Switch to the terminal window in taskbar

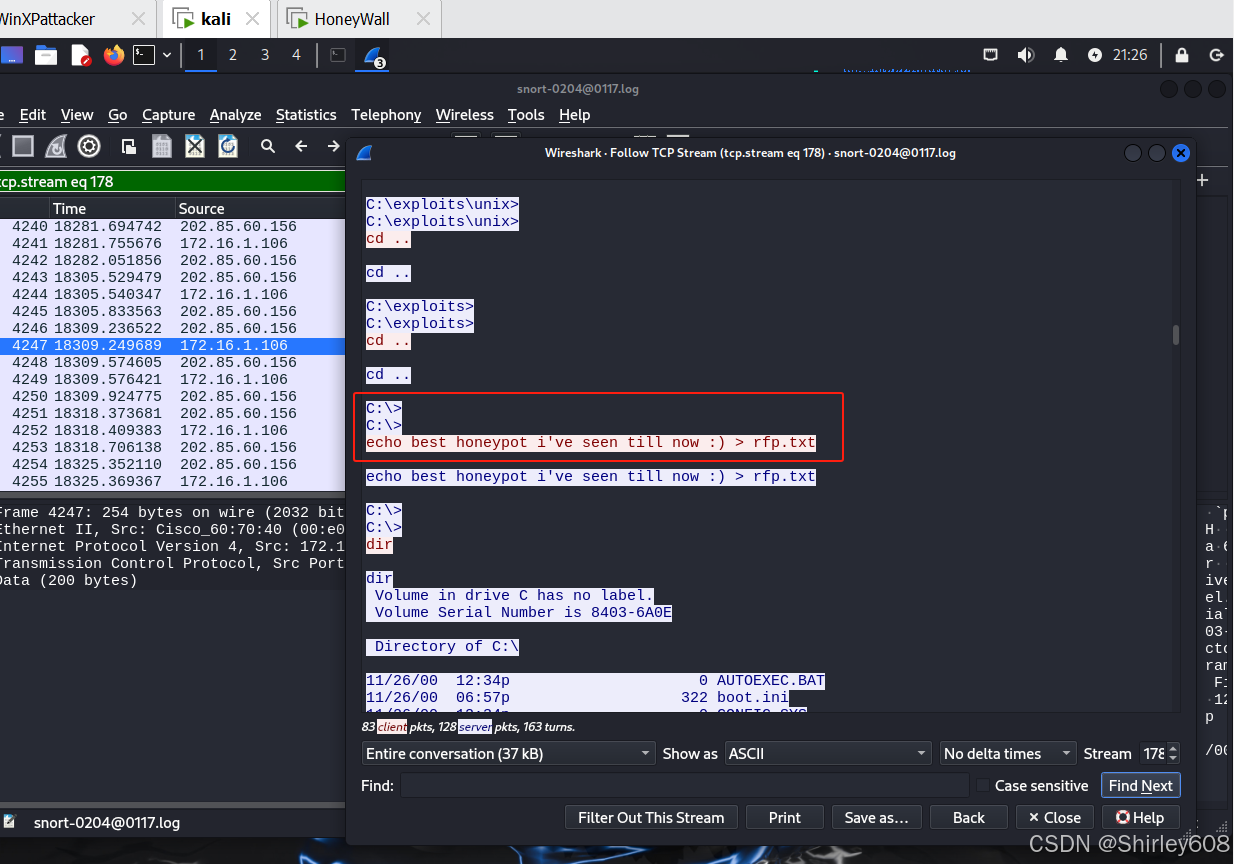(x=338, y=55)
